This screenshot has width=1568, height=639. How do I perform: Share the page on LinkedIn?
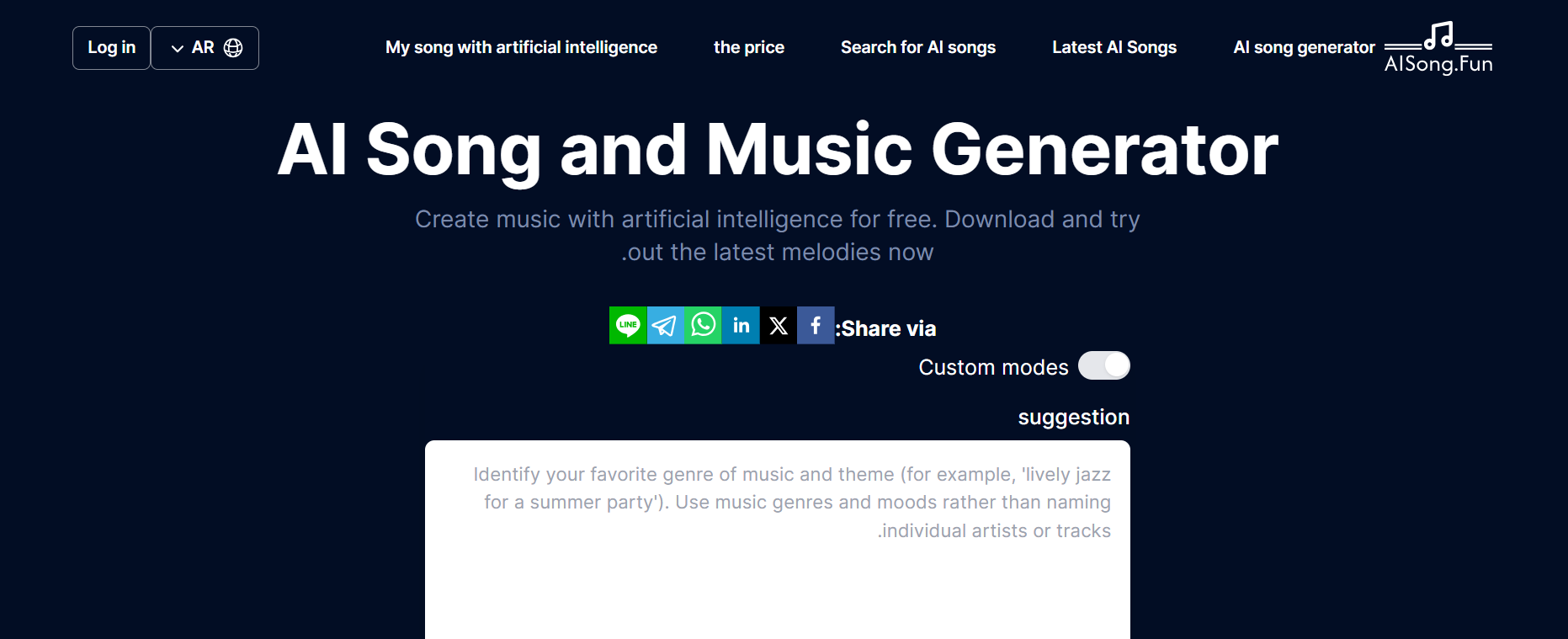pos(741,326)
